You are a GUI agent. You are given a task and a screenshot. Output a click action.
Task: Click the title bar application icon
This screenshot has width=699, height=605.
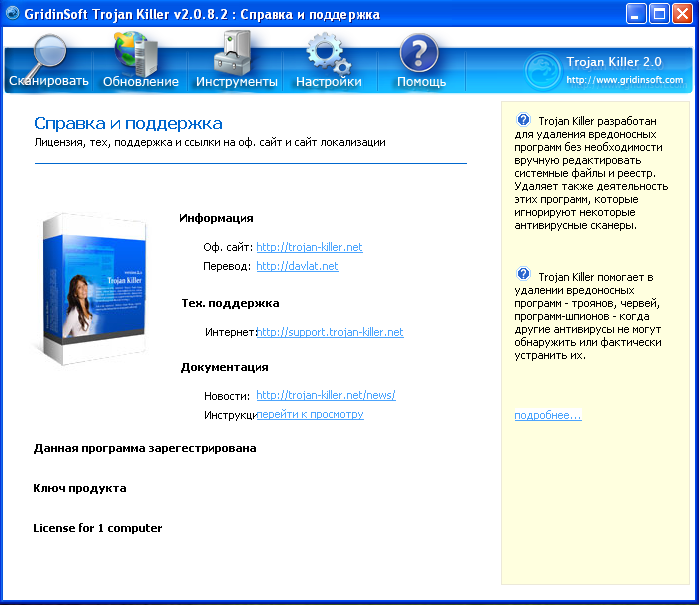click(12, 13)
